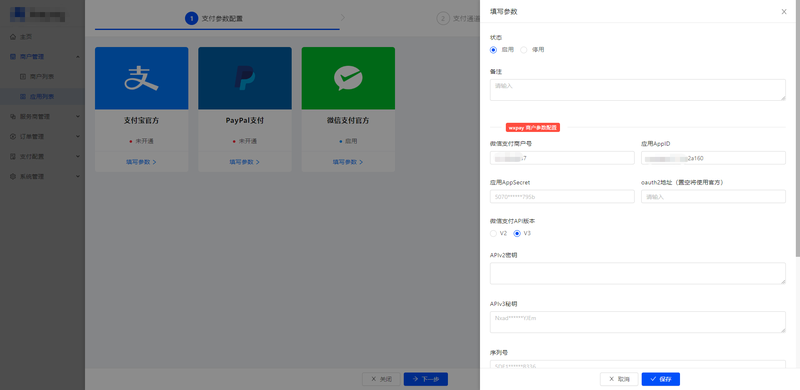Viewport: 800px width, 390px height.
Task: Click the 保存 save button
Action: coord(661,379)
